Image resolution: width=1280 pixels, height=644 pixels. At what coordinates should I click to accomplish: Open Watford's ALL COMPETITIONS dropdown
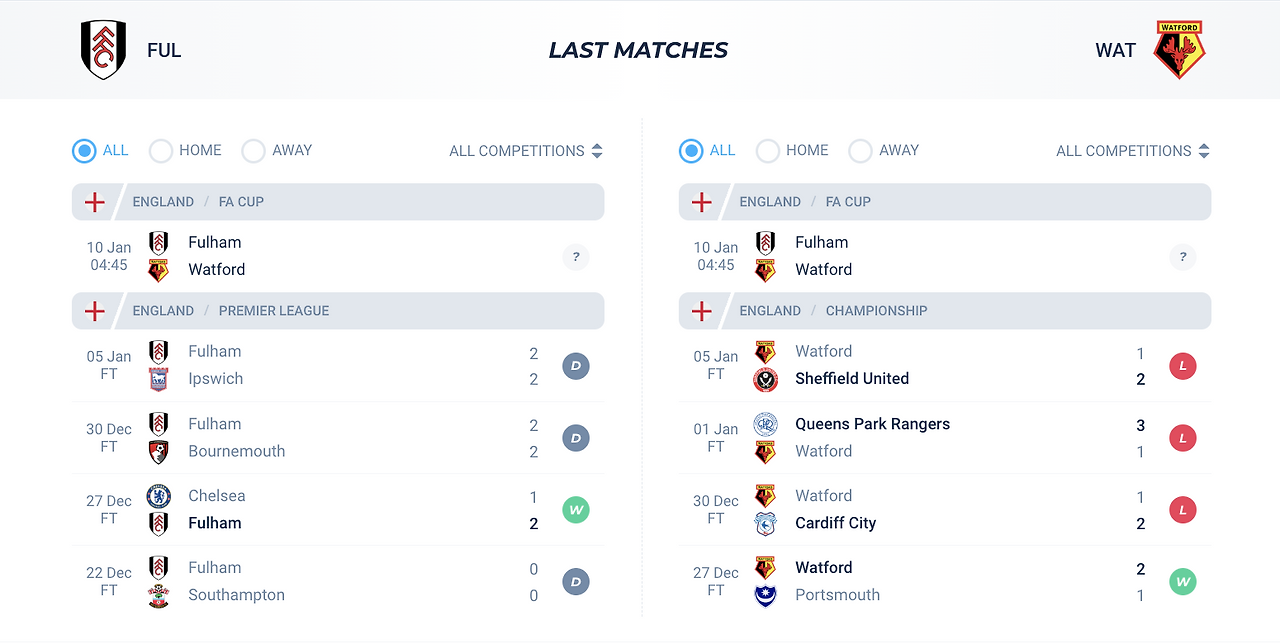[x=1133, y=151]
